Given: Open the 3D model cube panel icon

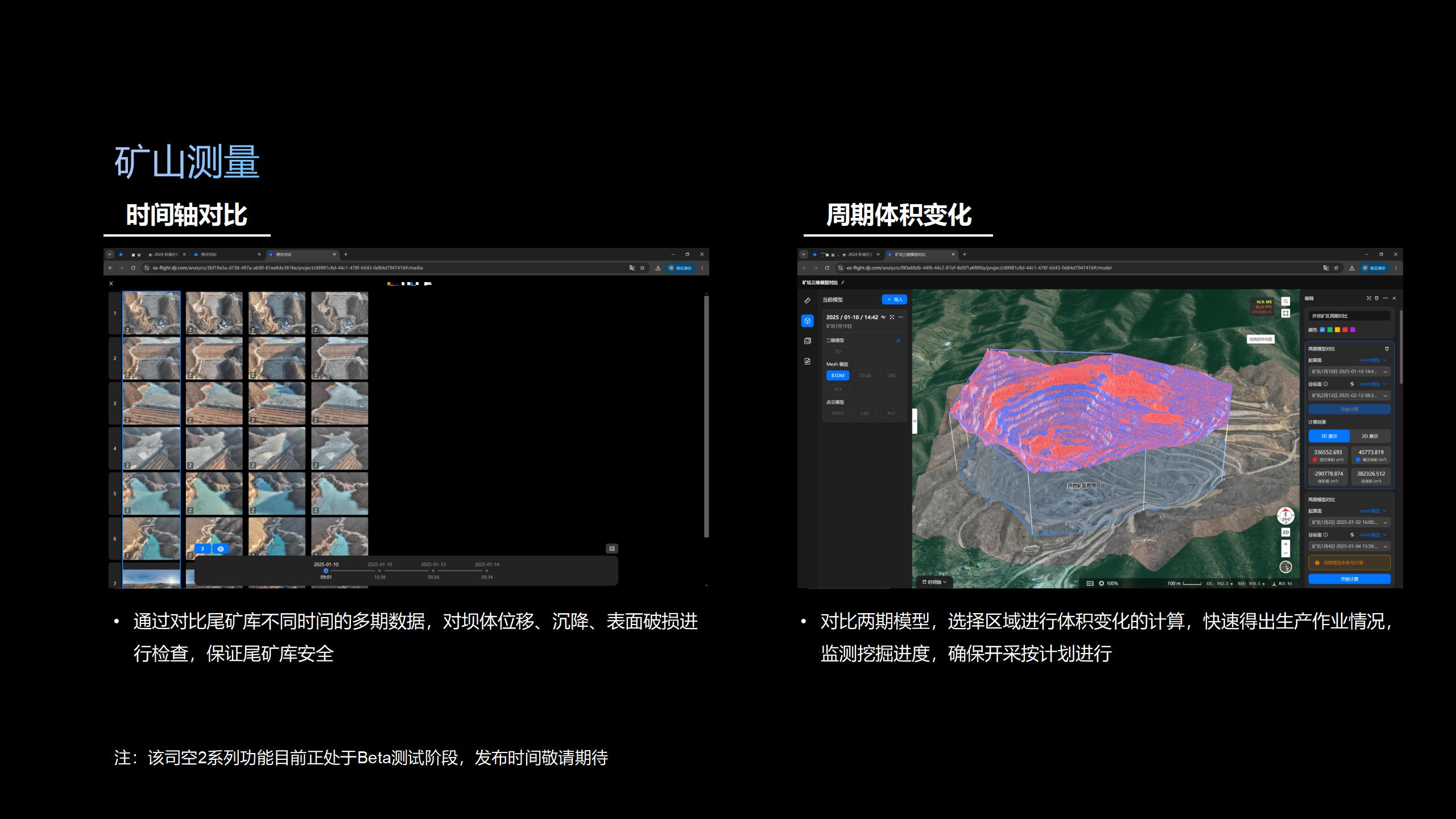Looking at the screenshot, I should 807,321.
